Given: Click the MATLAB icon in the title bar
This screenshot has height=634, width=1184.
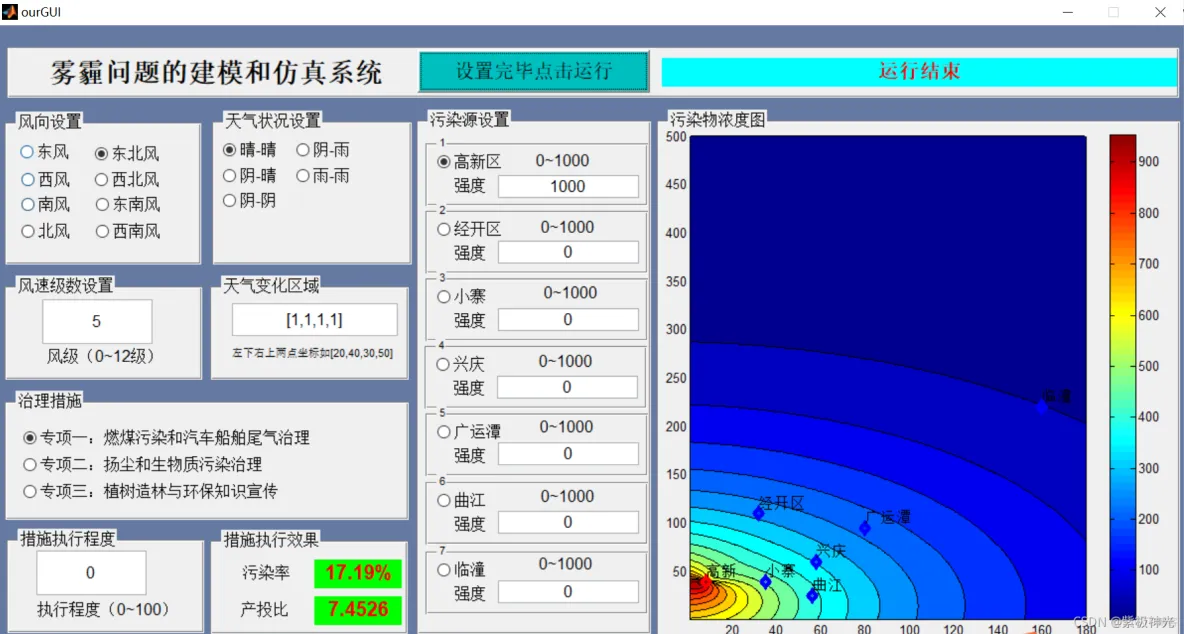Looking at the screenshot, I should click(10, 11).
